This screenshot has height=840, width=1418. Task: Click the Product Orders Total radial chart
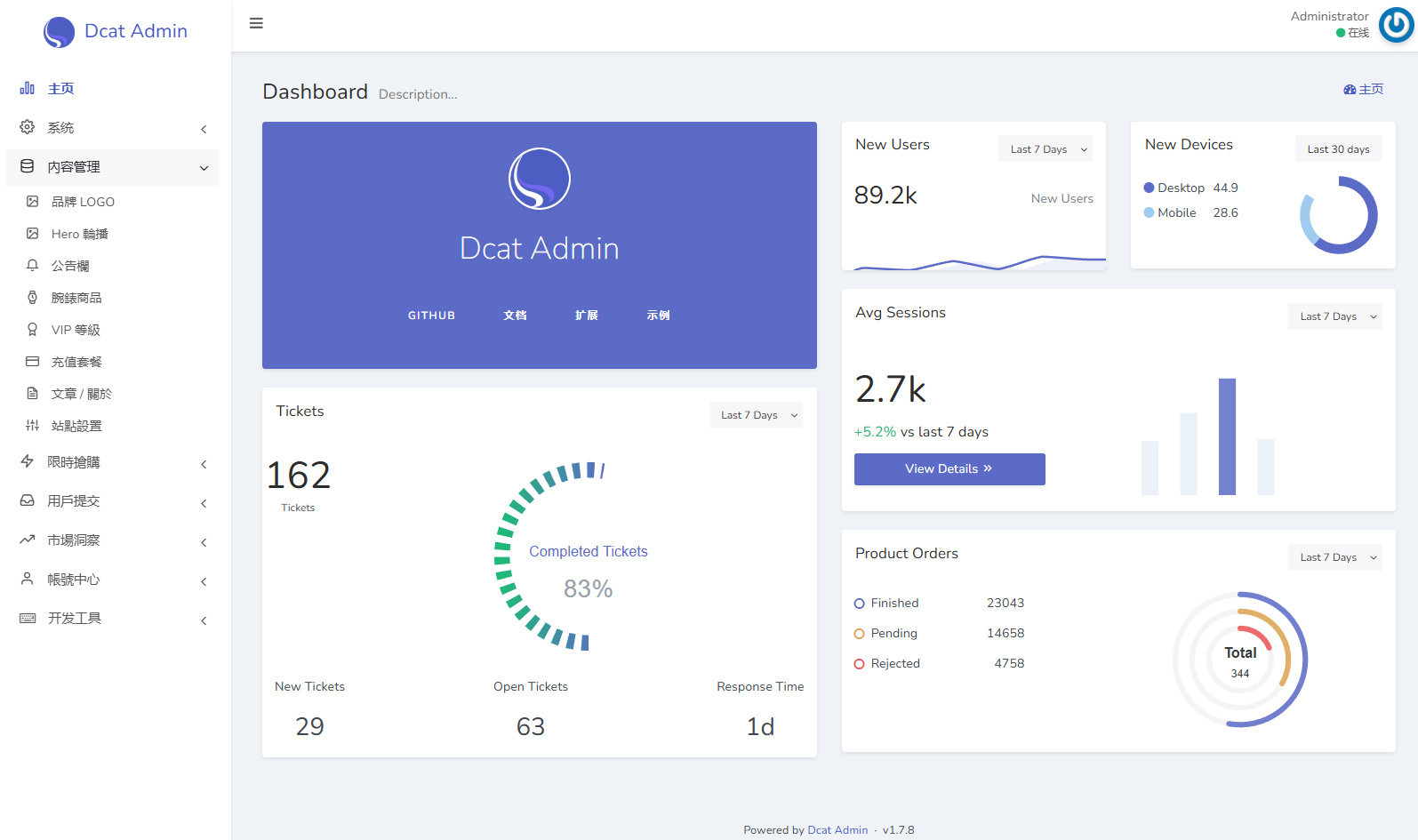(1240, 660)
